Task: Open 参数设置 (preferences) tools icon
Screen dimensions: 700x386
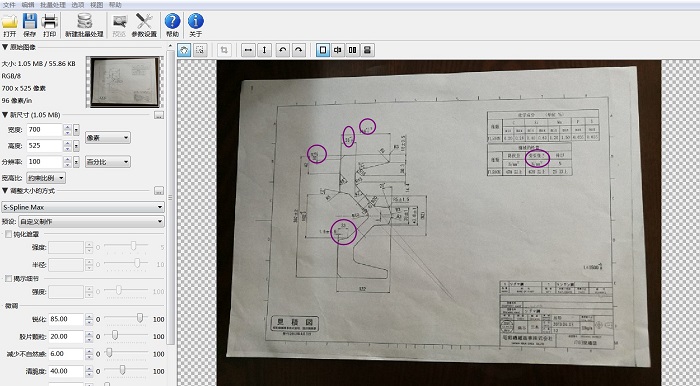Action: click(x=144, y=25)
